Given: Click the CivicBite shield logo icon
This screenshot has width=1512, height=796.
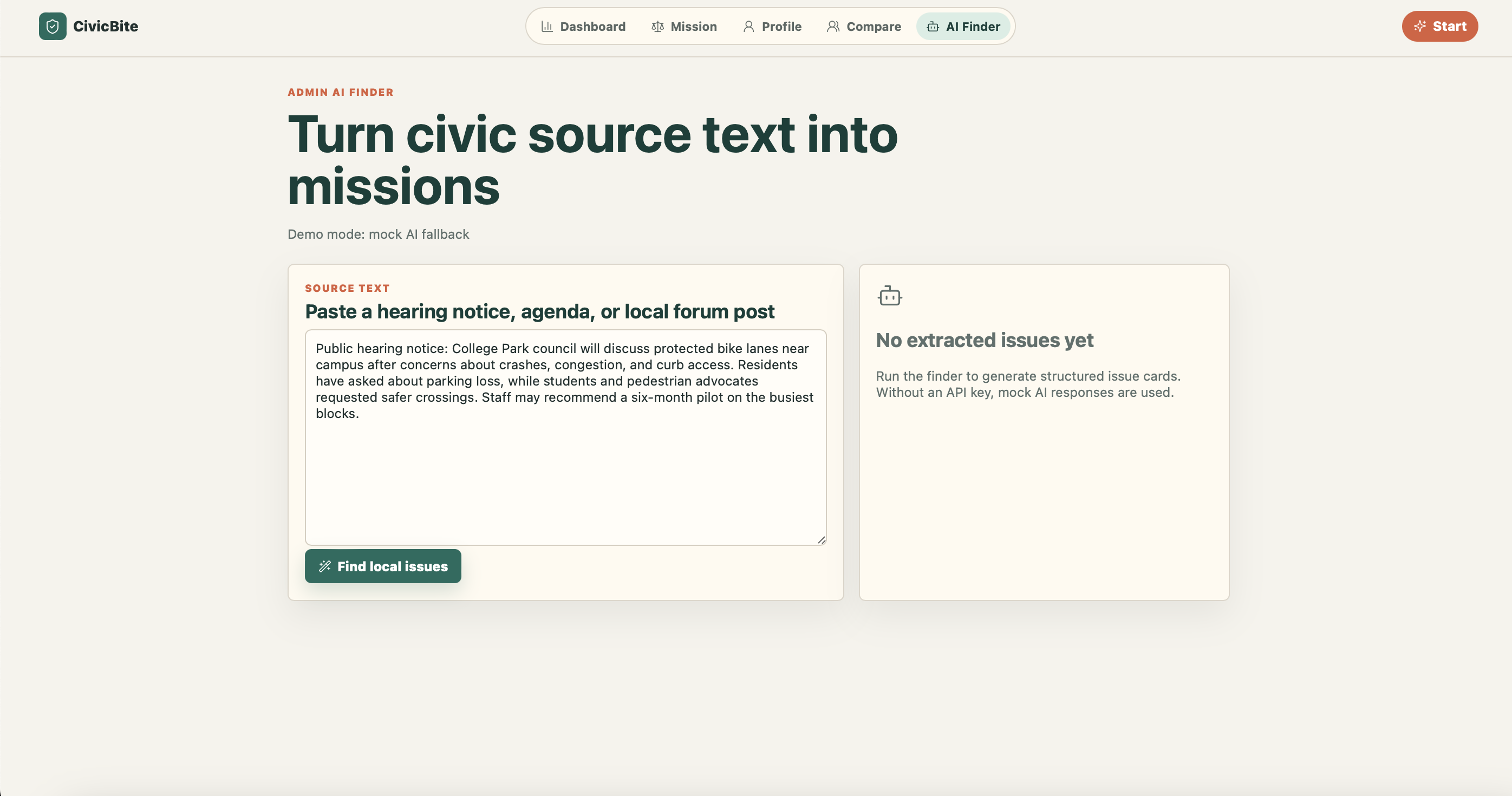Looking at the screenshot, I should click(52, 27).
